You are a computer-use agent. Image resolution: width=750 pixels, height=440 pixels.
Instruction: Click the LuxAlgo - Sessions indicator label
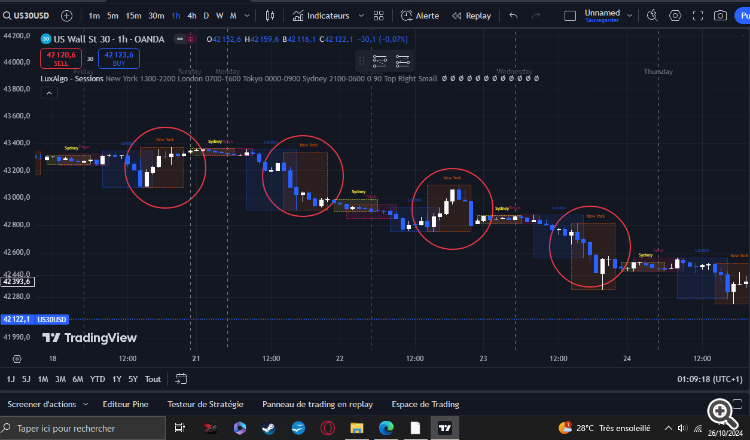72,78
